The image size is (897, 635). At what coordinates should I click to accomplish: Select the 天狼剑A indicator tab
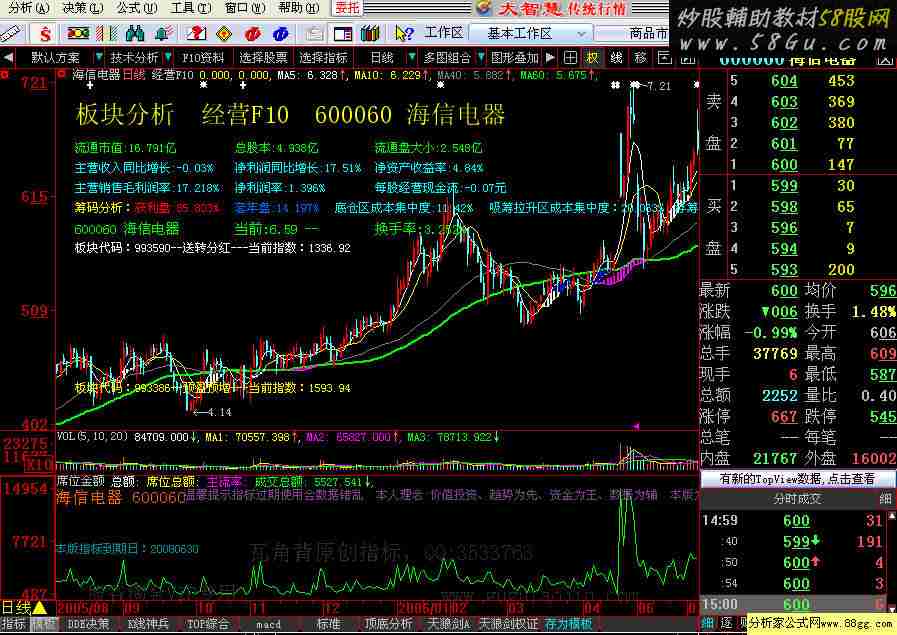pyautogui.click(x=448, y=624)
